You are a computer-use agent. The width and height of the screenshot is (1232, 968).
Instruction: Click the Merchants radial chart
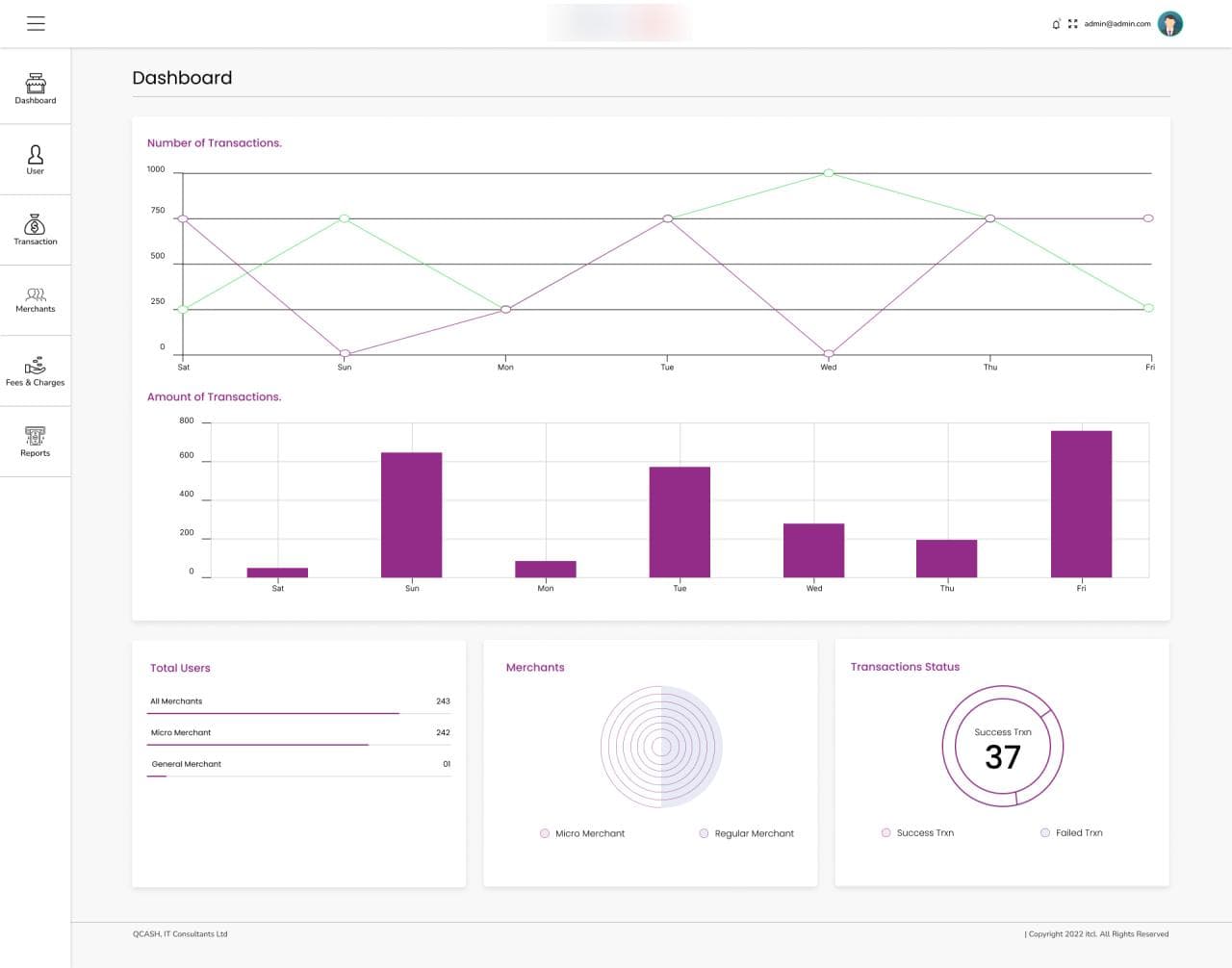[x=661, y=747]
